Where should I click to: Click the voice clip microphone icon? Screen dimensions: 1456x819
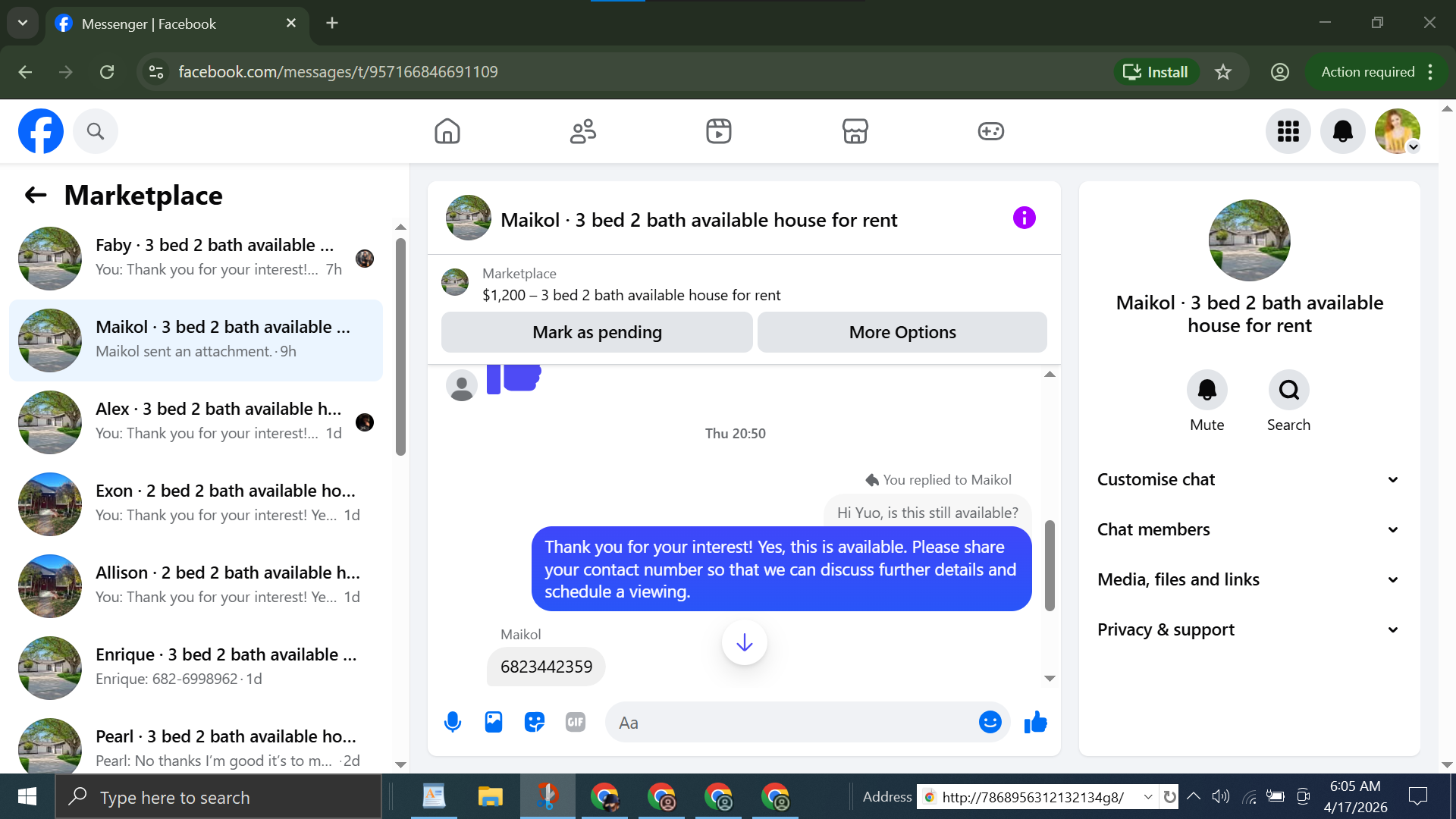click(x=453, y=722)
